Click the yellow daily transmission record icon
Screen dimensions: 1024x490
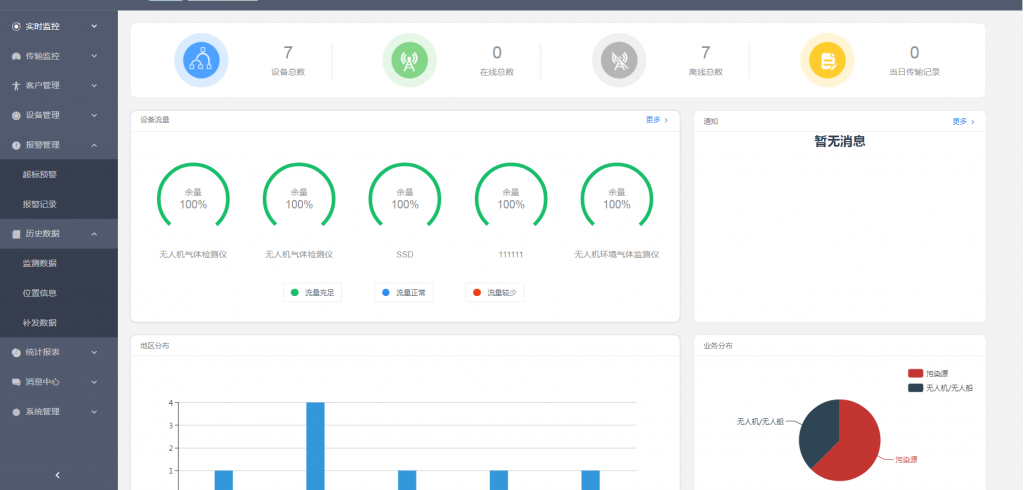pyautogui.click(x=827, y=61)
